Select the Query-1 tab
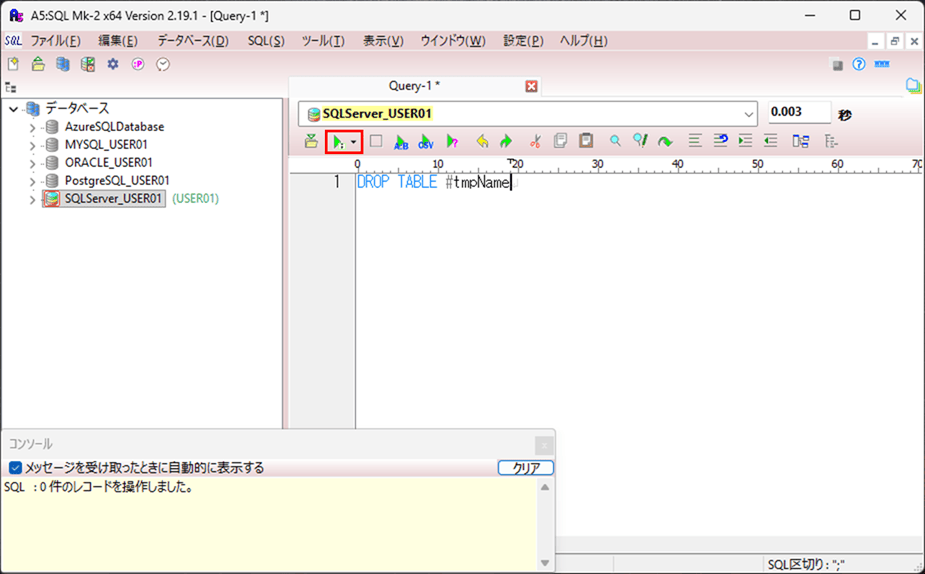925x574 pixels. click(414, 86)
